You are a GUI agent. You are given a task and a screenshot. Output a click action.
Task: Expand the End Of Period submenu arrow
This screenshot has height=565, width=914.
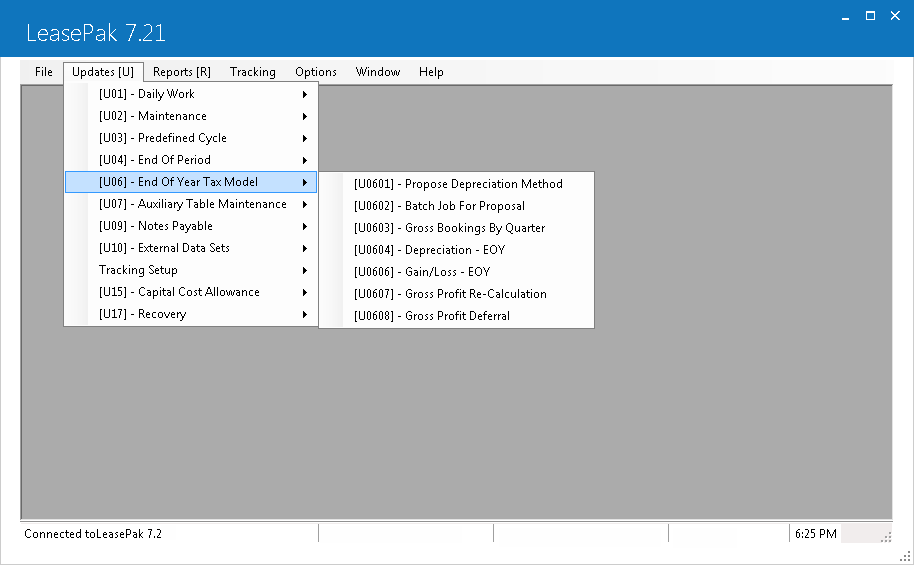305,160
